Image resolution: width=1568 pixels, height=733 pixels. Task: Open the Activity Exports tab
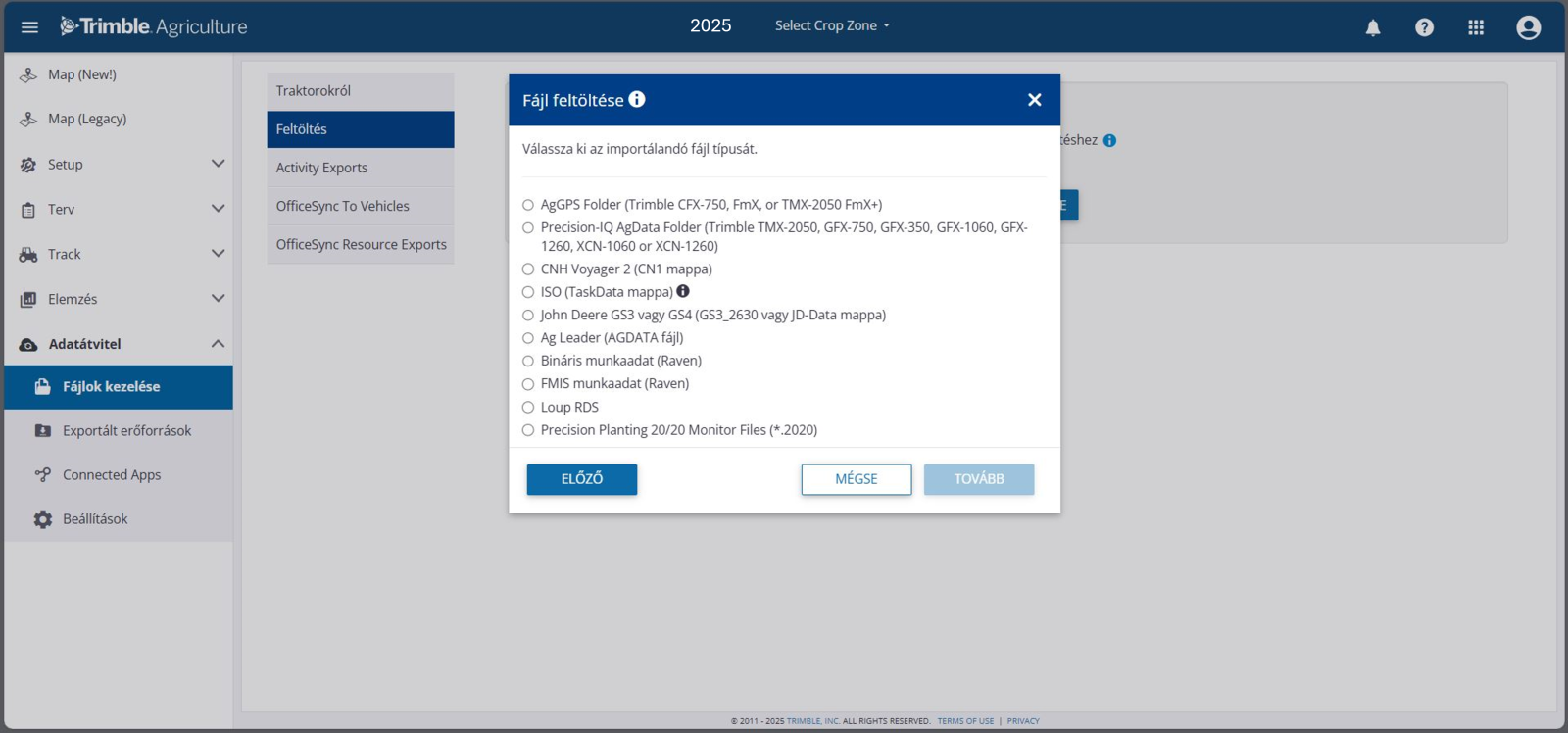pyautogui.click(x=361, y=168)
